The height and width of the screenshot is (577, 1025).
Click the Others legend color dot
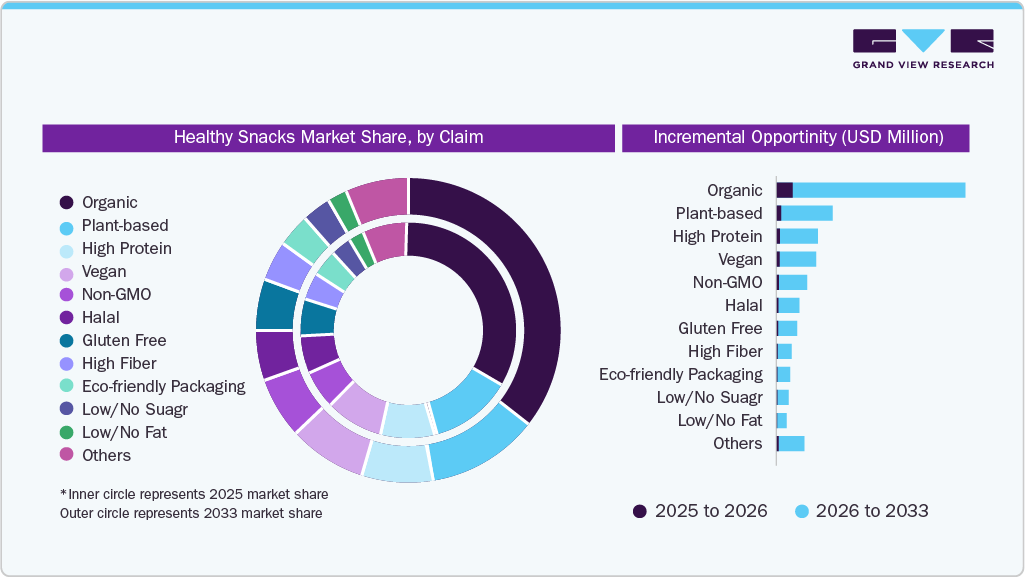[67, 453]
